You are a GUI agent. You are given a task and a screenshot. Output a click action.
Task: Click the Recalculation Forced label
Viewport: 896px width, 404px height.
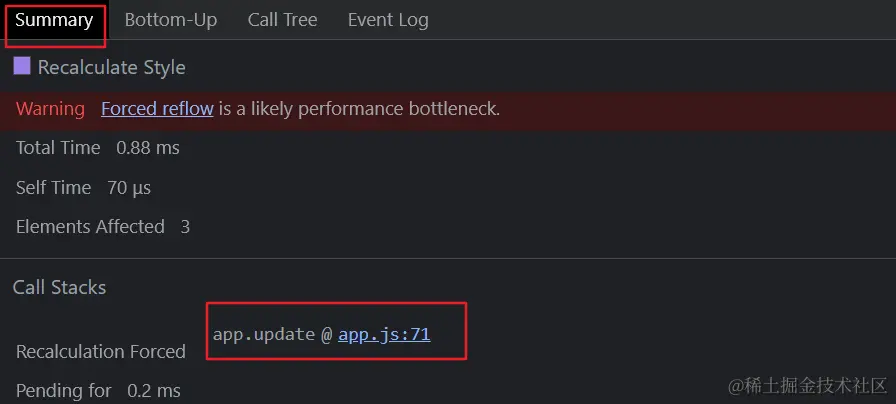click(x=101, y=351)
